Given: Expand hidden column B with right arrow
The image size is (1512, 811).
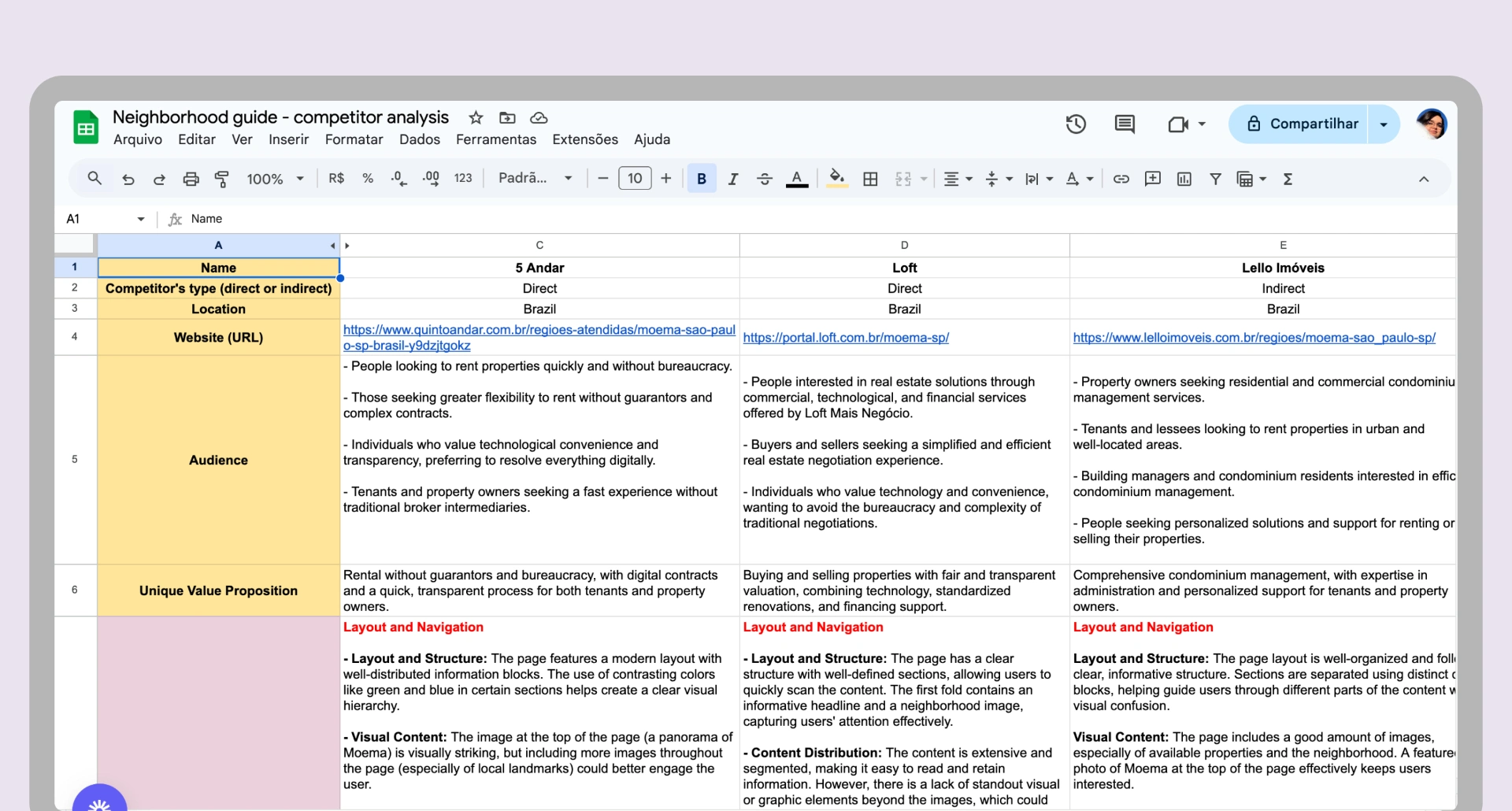Looking at the screenshot, I should (x=347, y=246).
